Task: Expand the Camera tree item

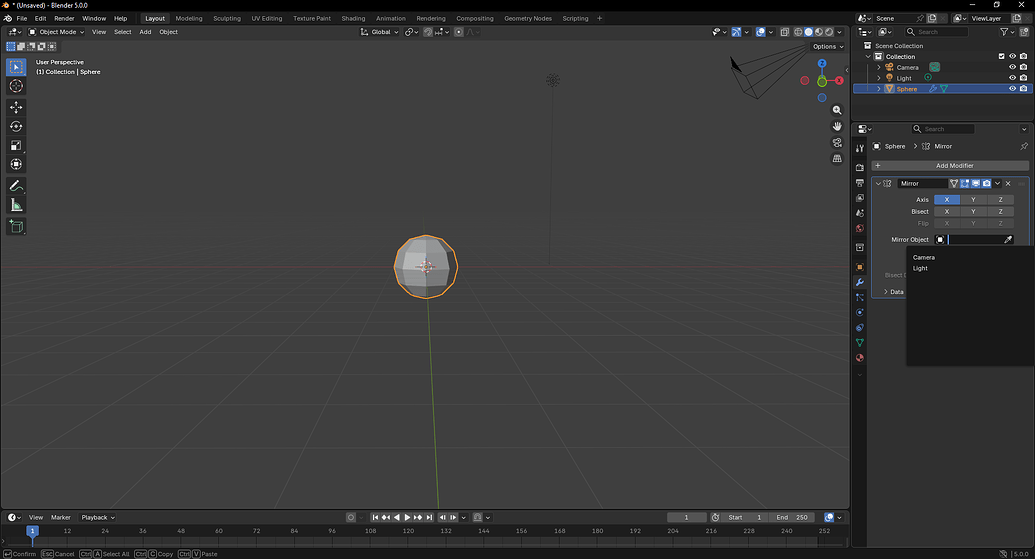Action: coord(879,67)
